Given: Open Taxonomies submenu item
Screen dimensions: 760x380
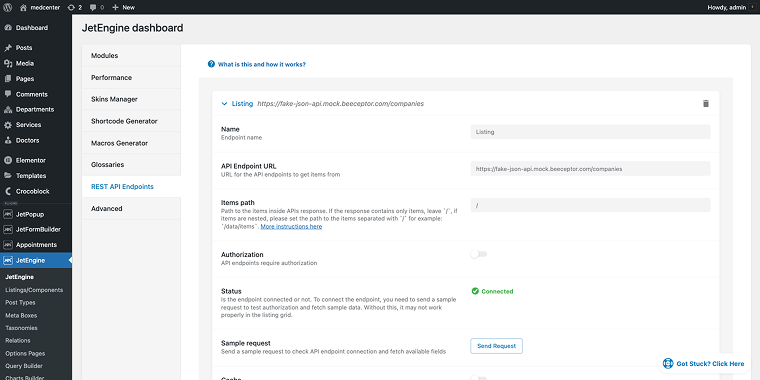Looking at the screenshot, I should (x=21, y=328).
